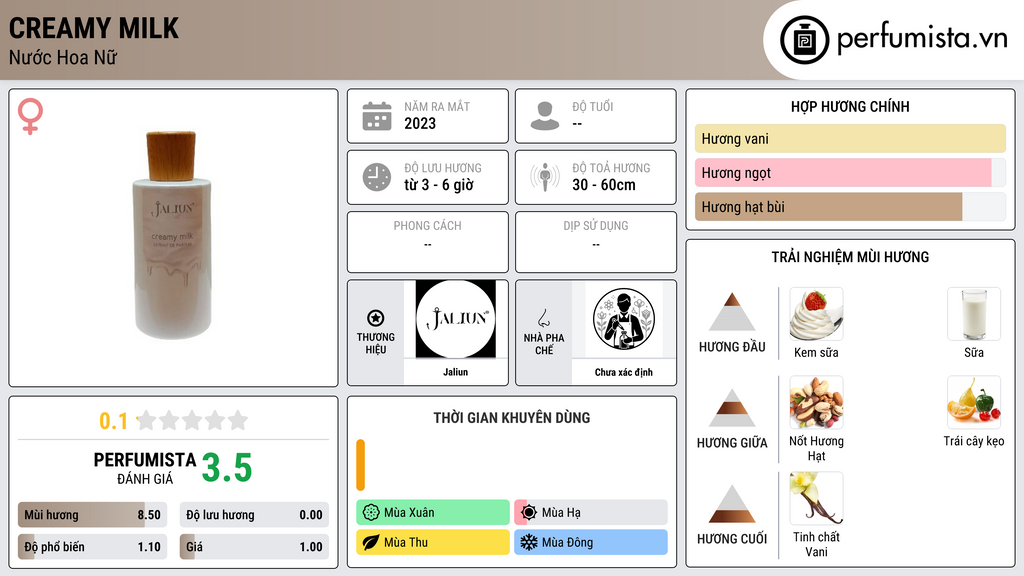Select the Trái cây kẹo fruit image
Screen dimensions: 1024x576
click(x=974, y=402)
